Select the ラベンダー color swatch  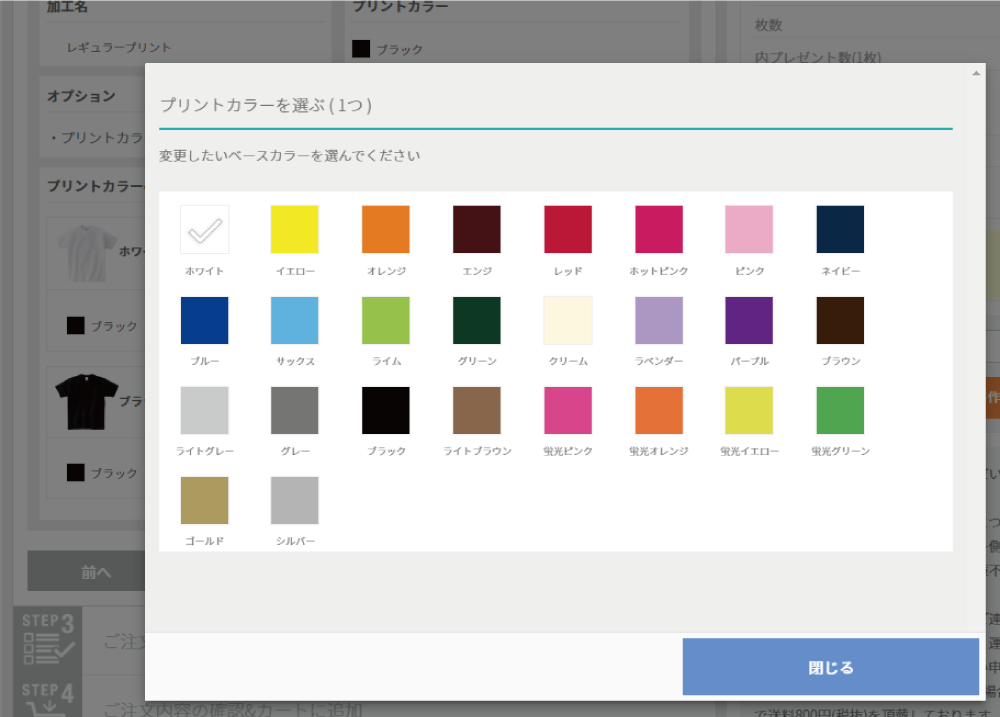pyautogui.click(x=658, y=320)
